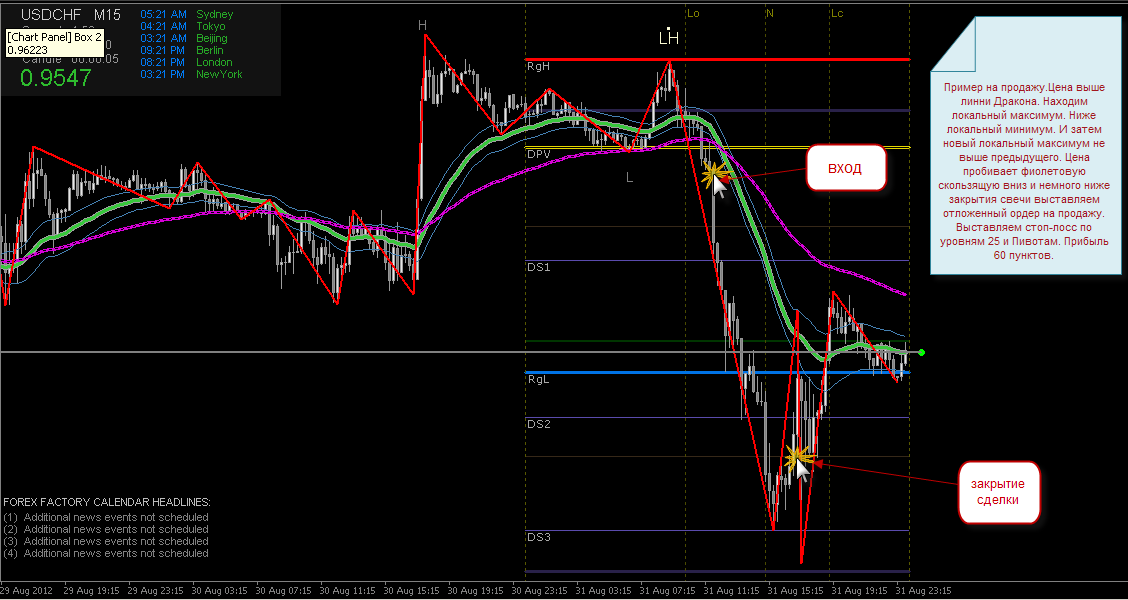Select calendar headline row (4)
This screenshot has height=600, width=1128.
tap(106, 553)
